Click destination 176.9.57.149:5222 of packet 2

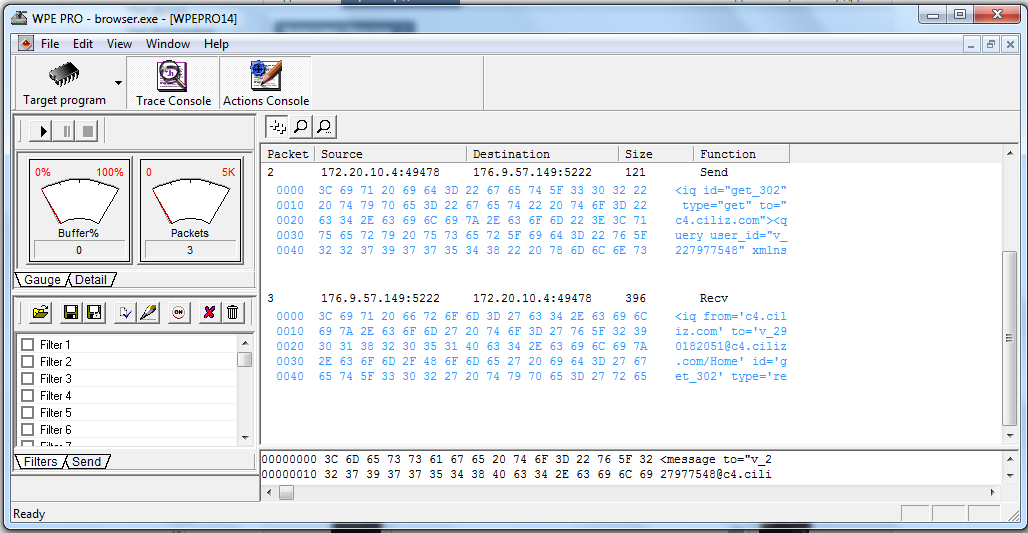pos(532,172)
